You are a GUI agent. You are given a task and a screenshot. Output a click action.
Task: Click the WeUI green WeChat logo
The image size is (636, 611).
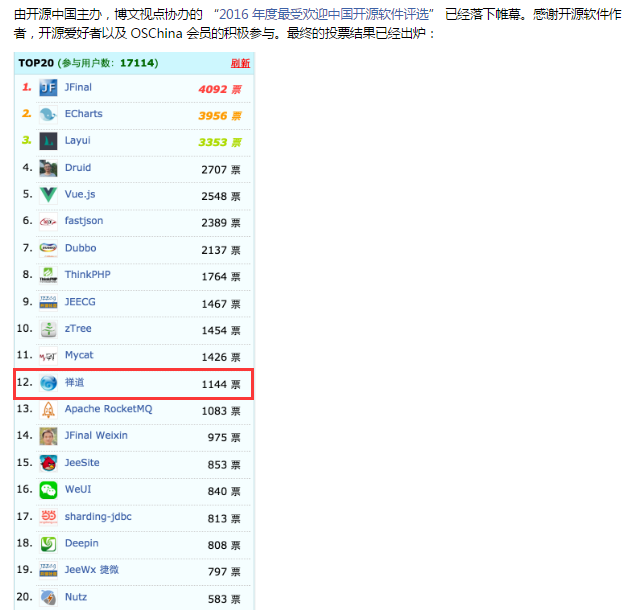point(48,490)
